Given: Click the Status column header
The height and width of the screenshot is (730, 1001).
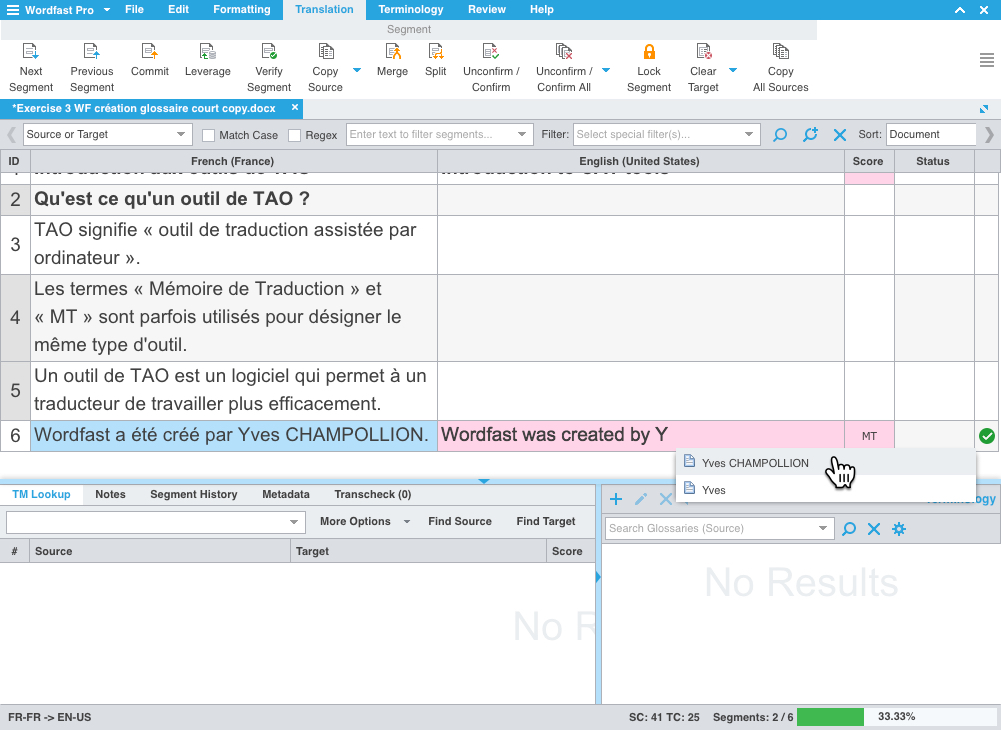Looking at the screenshot, I should click(933, 162).
